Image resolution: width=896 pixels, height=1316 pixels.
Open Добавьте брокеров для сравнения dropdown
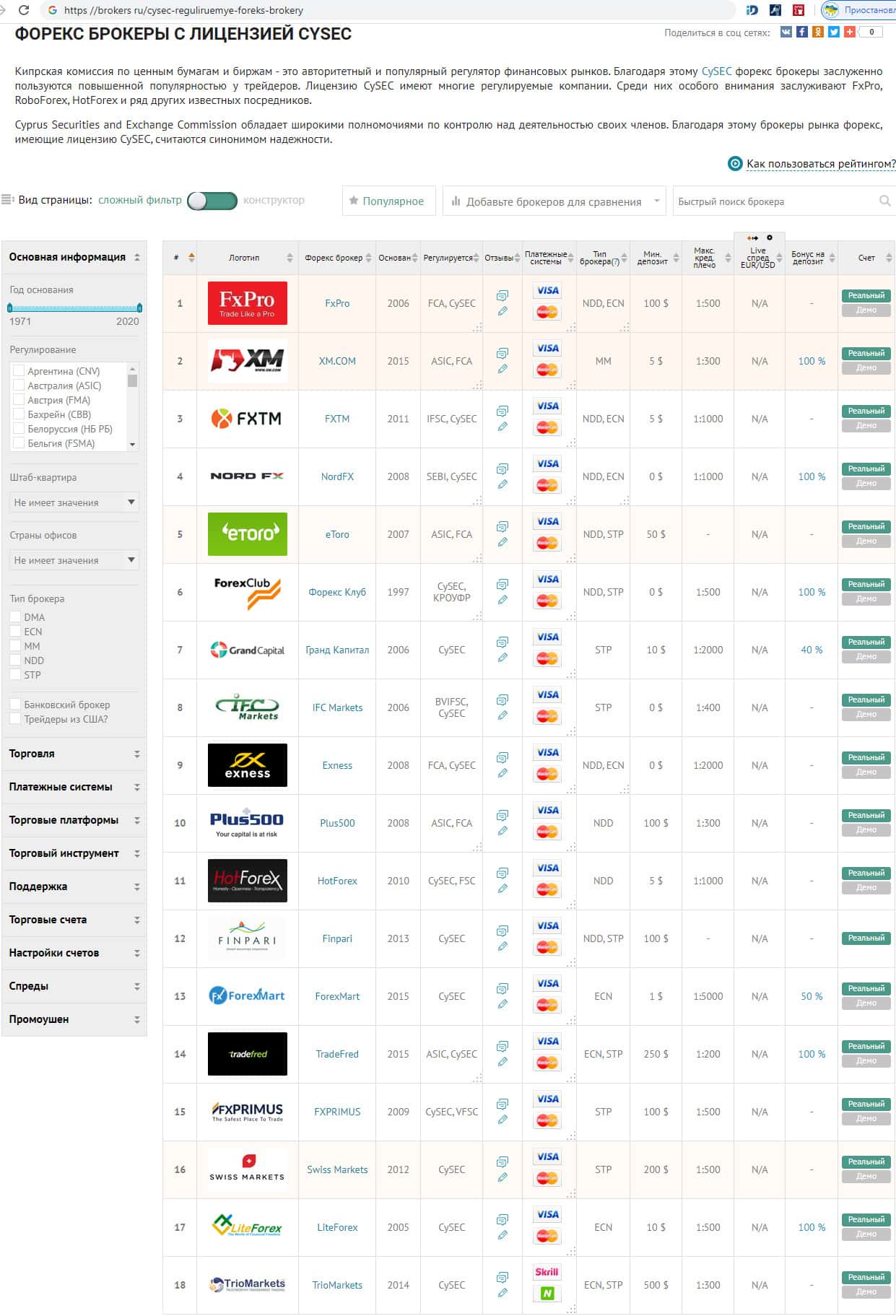point(554,201)
